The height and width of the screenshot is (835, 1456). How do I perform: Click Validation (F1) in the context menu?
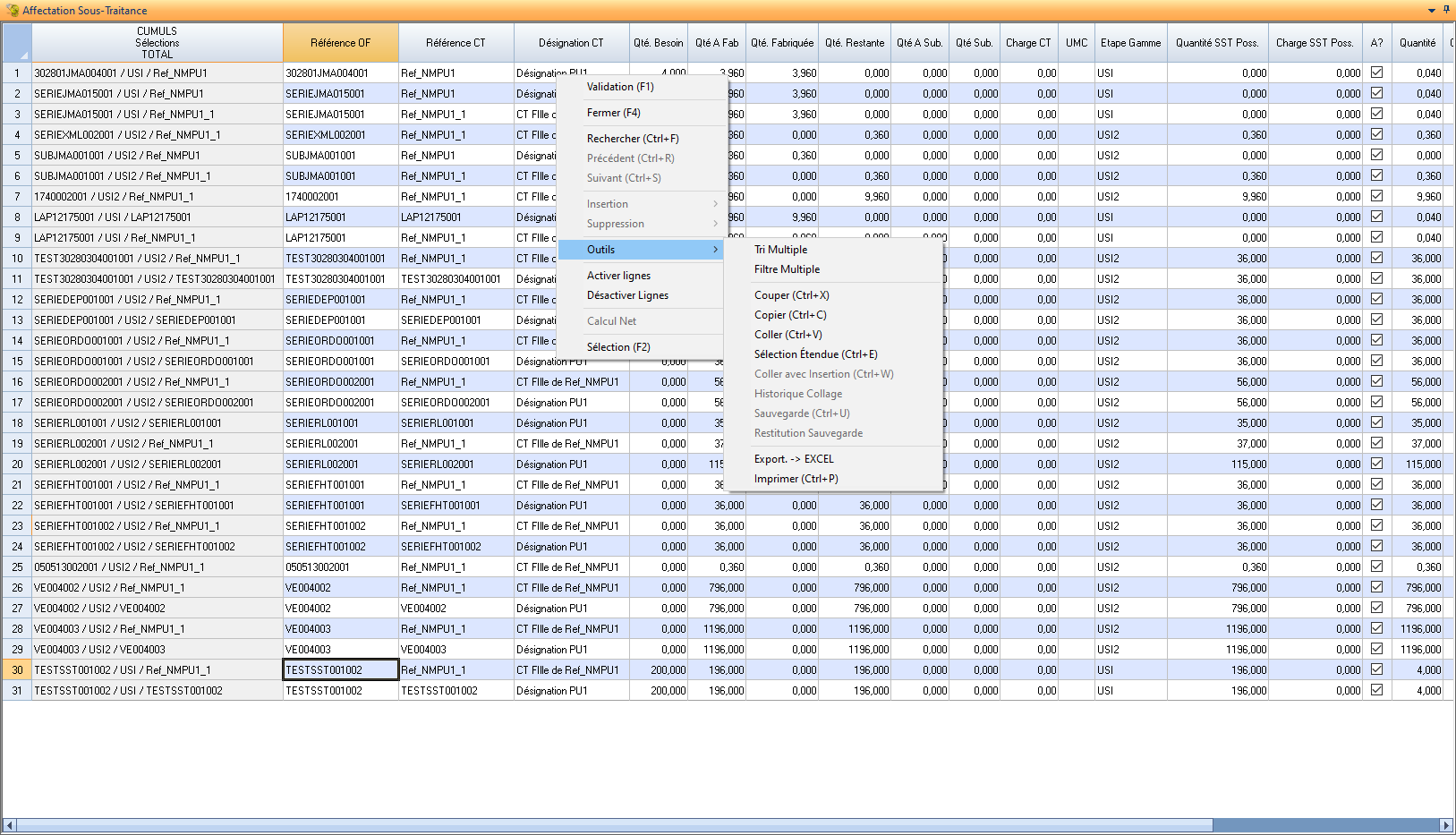(620, 87)
